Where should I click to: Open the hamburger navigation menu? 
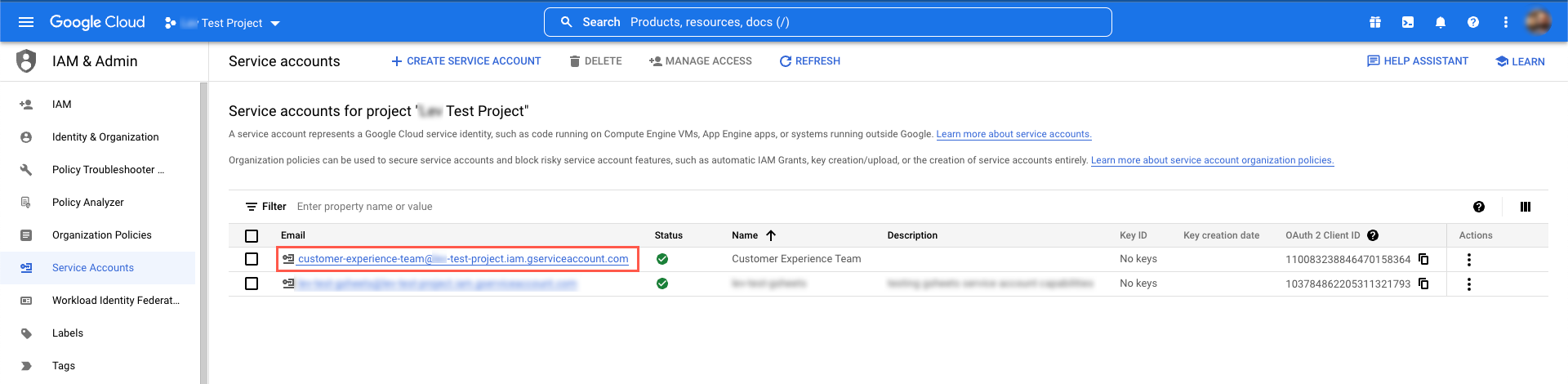(x=26, y=22)
